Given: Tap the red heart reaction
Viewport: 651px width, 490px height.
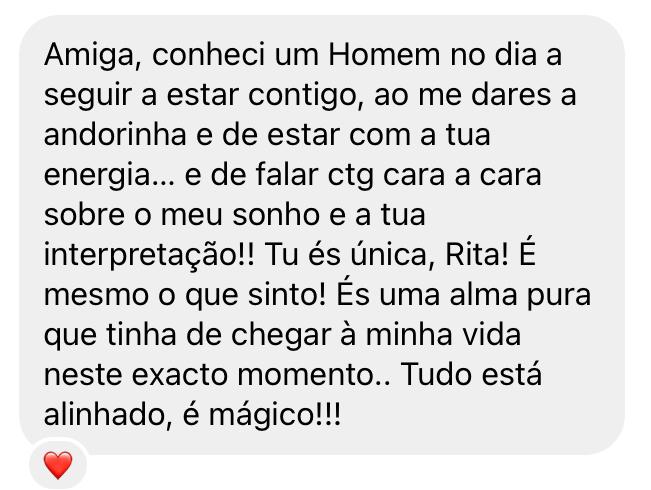Looking at the screenshot, I should pyautogui.click(x=58, y=465).
